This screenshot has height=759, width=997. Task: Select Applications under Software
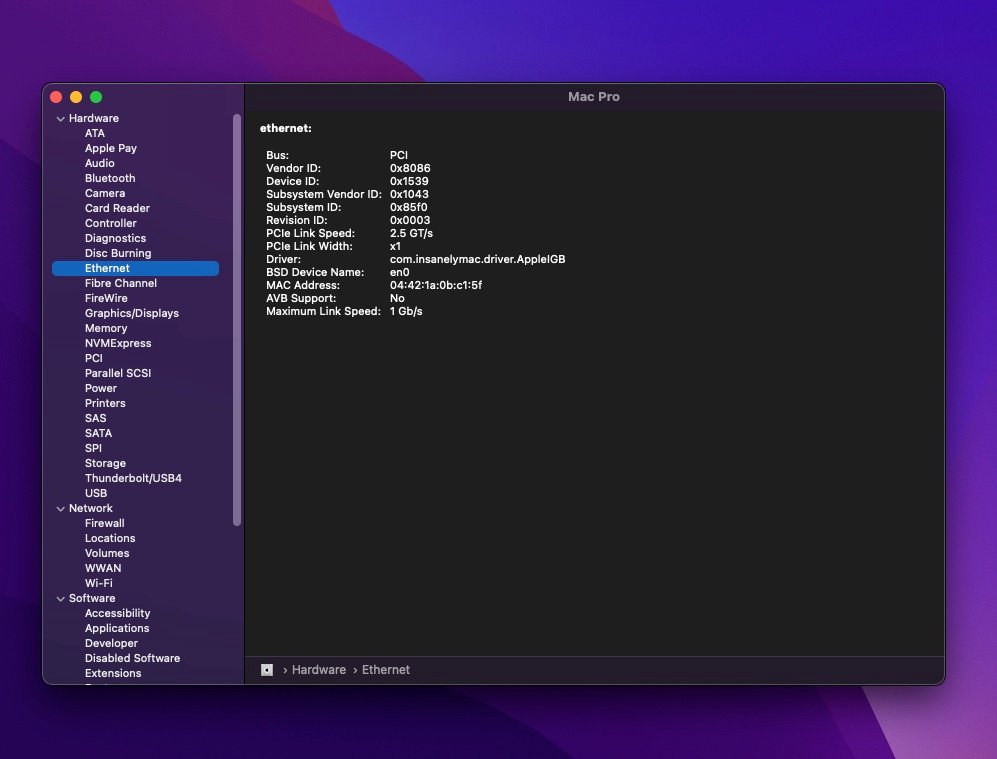(x=117, y=628)
